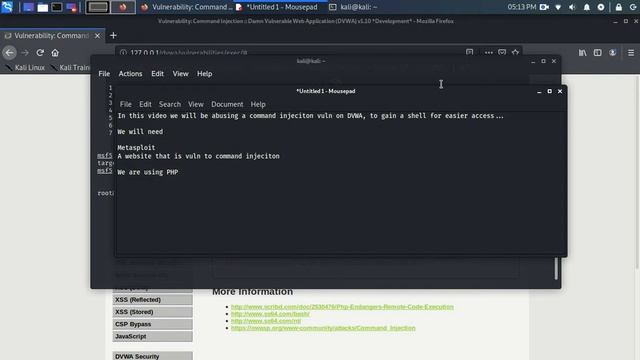Open Mousepad View menu

[196, 104]
